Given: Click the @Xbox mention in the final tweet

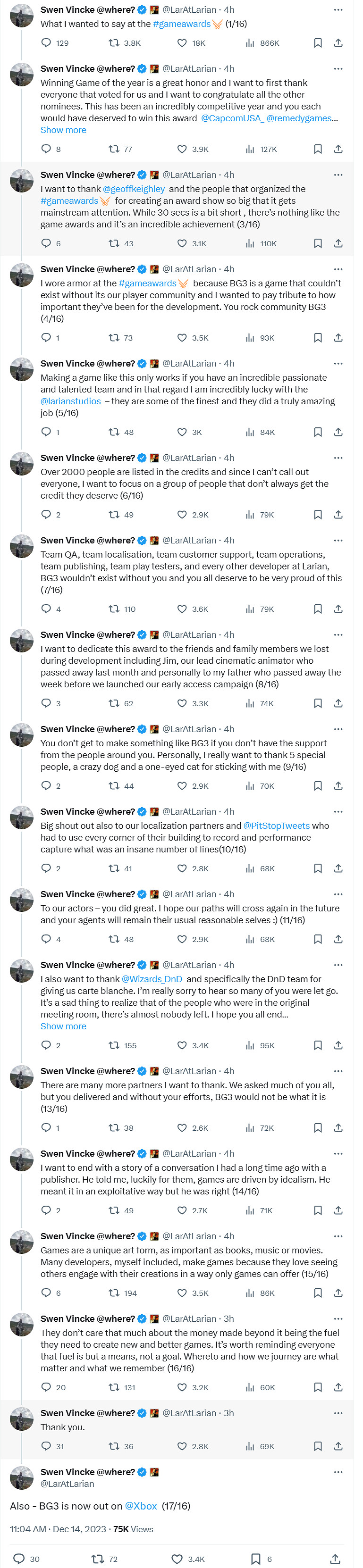Looking at the screenshot, I should (x=141, y=1506).
